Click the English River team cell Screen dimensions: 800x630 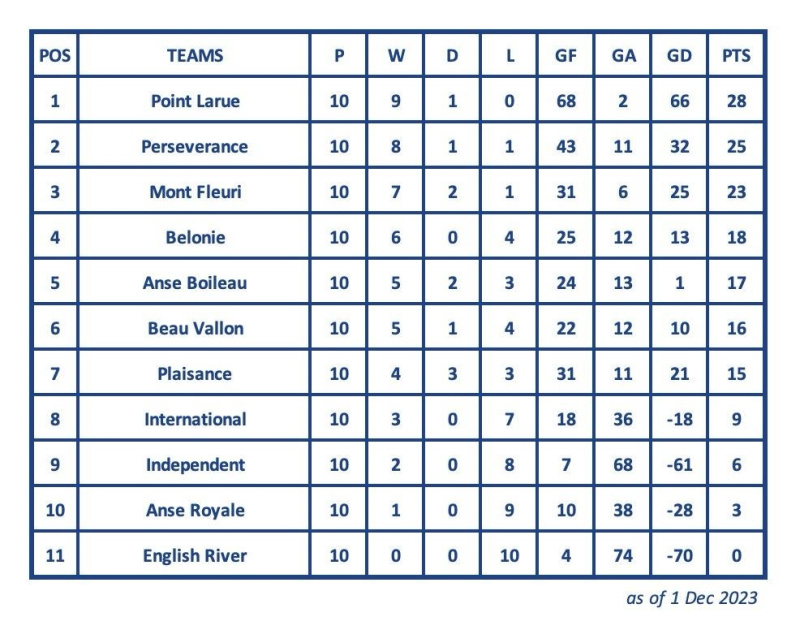(x=194, y=556)
